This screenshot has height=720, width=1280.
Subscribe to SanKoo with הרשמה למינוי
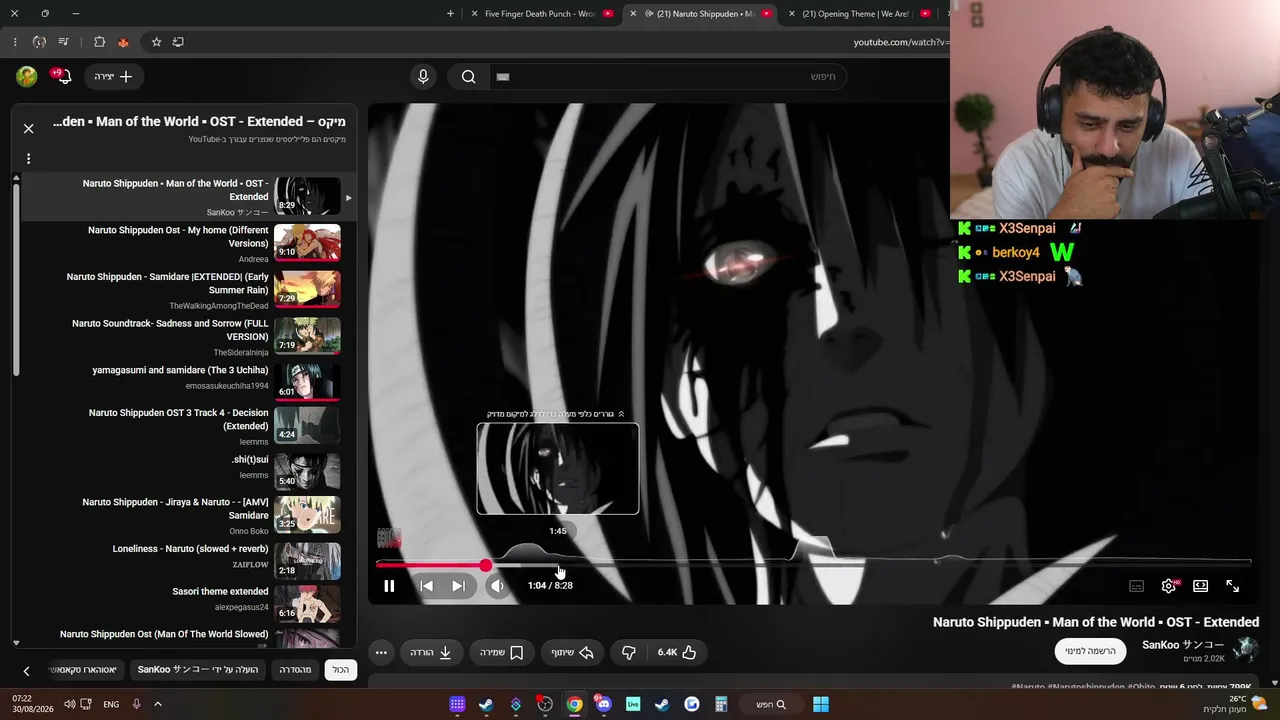coord(1090,651)
